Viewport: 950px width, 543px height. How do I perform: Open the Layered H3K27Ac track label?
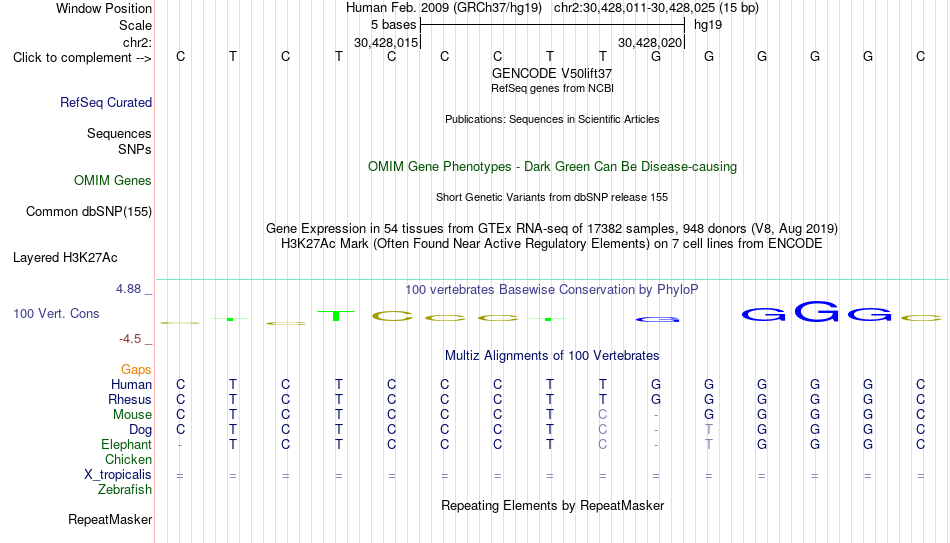pyautogui.click(x=65, y=258)
